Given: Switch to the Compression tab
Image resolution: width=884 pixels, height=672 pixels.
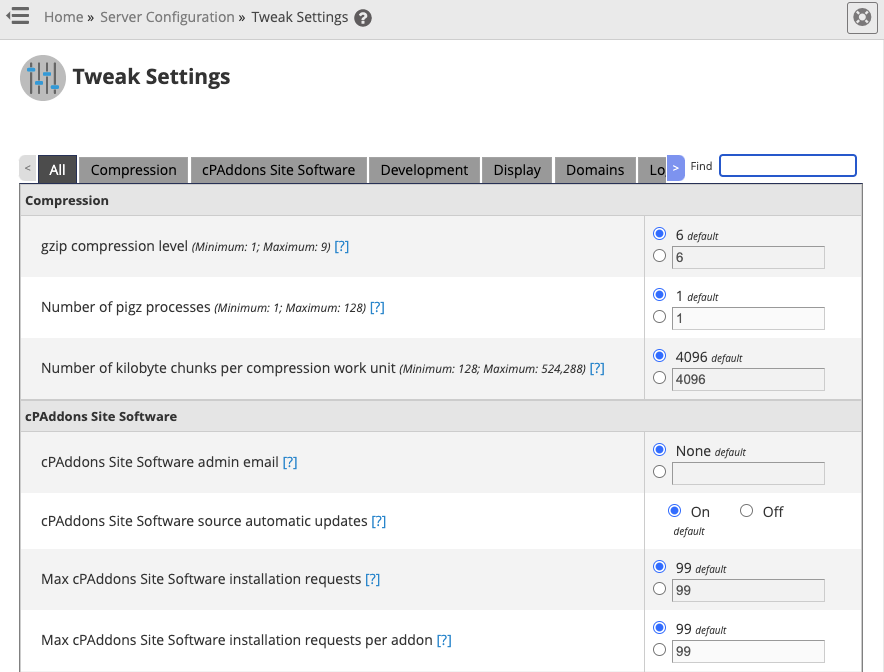Looking at the screenshot, I should pos(133,169).
